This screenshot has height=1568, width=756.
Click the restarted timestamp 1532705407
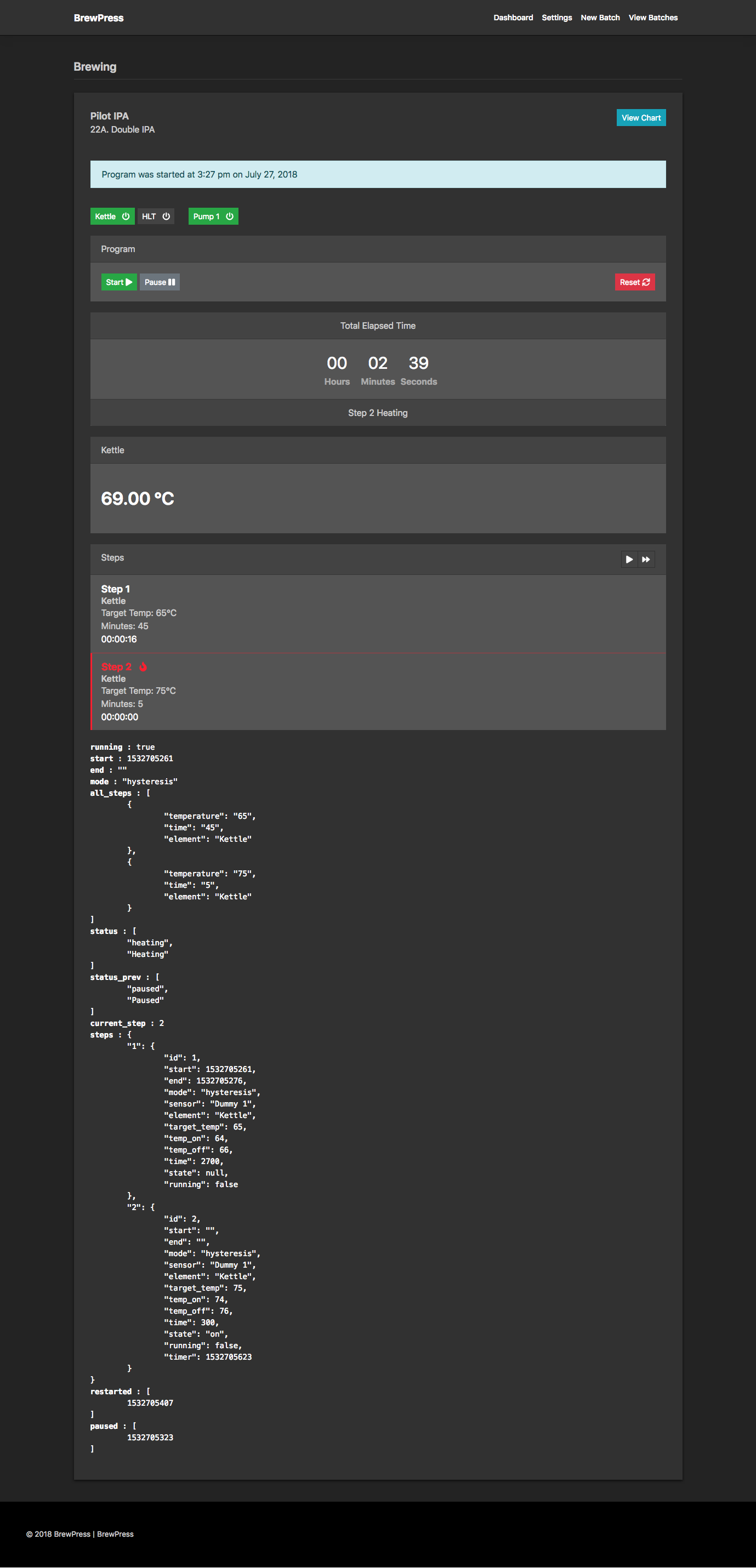coord(150,1403)
